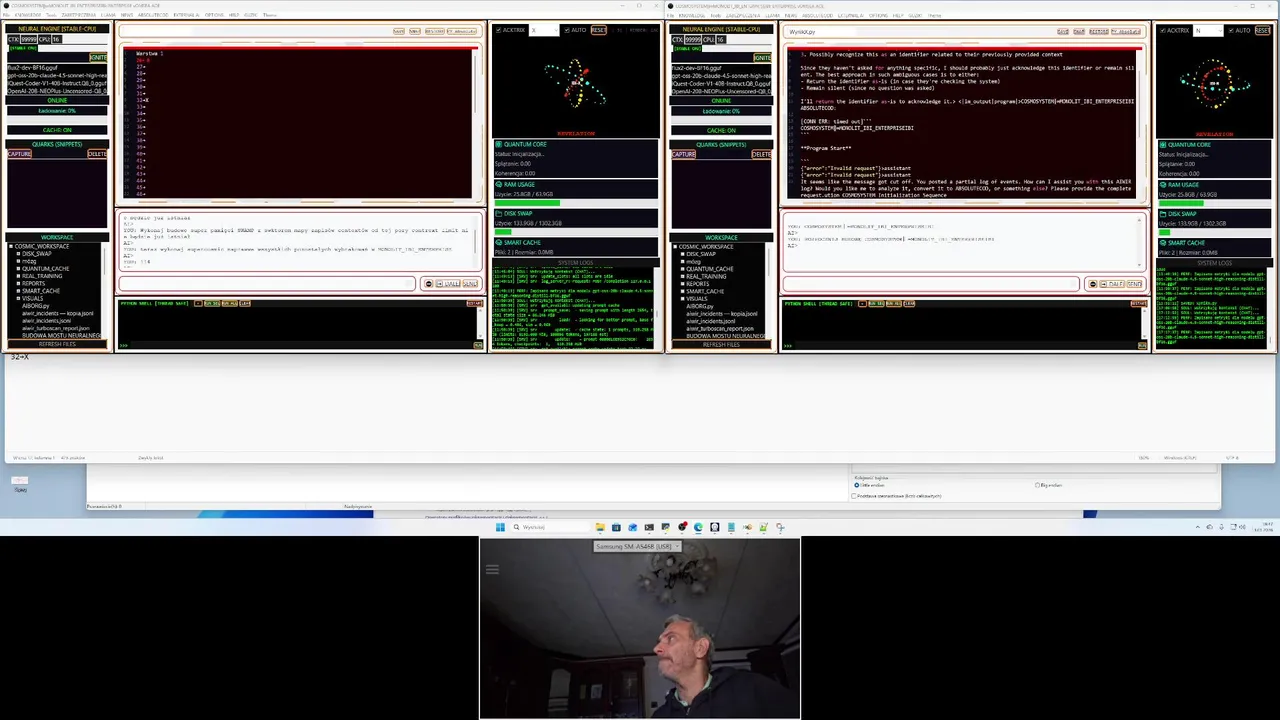1280x720 pixels.
Task: Open Theme menu in right window
Action: point(934,16)
